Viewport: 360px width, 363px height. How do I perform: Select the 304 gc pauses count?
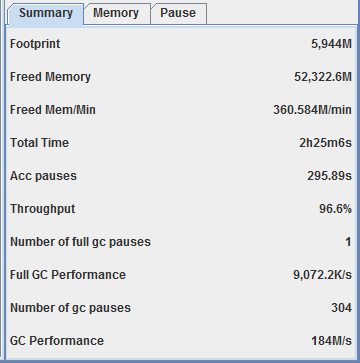pos(341,308)
